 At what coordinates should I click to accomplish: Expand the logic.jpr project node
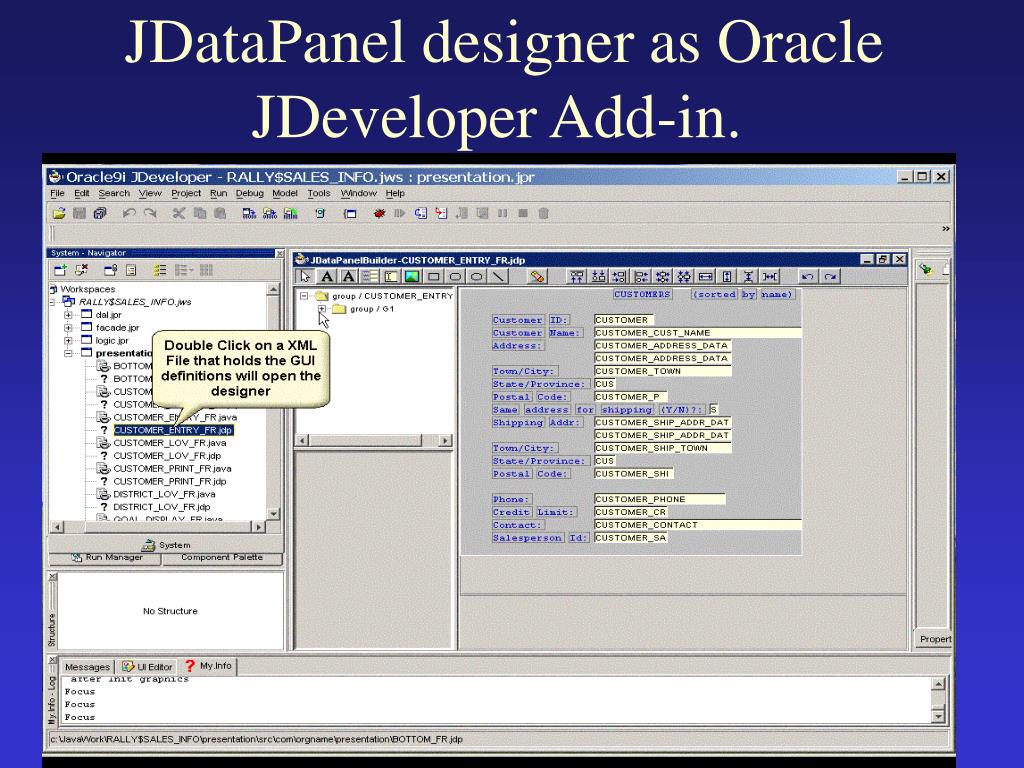point(68,340)
